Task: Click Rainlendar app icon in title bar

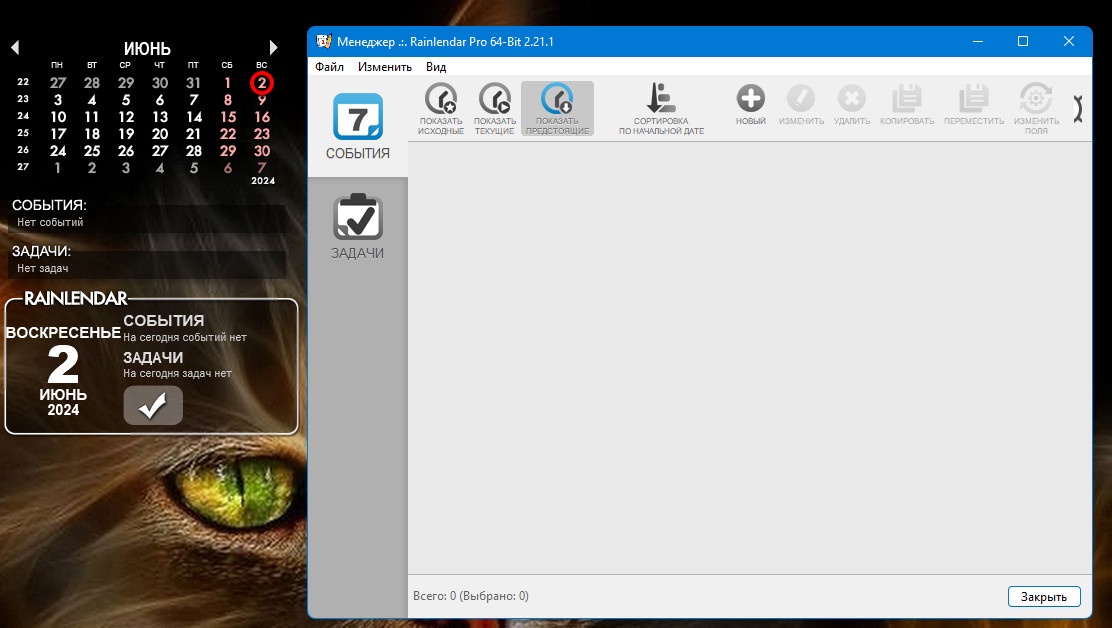Action: pos(323,41)
